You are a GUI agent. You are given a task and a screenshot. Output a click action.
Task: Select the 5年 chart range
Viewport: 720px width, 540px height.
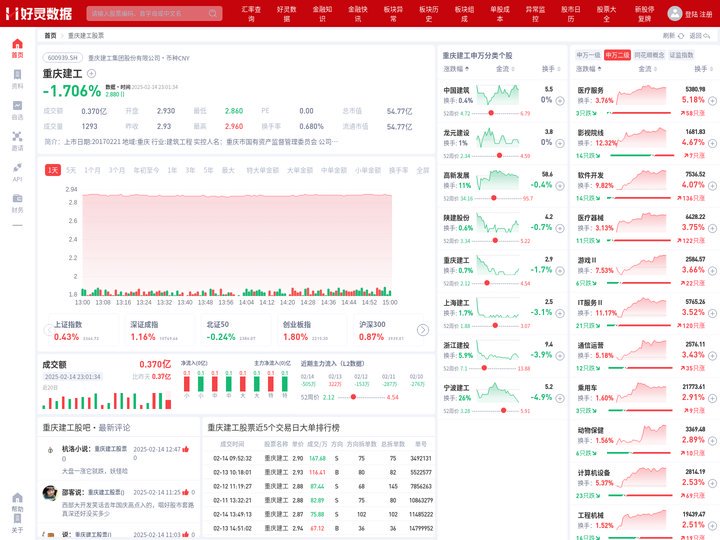[208, 170]
